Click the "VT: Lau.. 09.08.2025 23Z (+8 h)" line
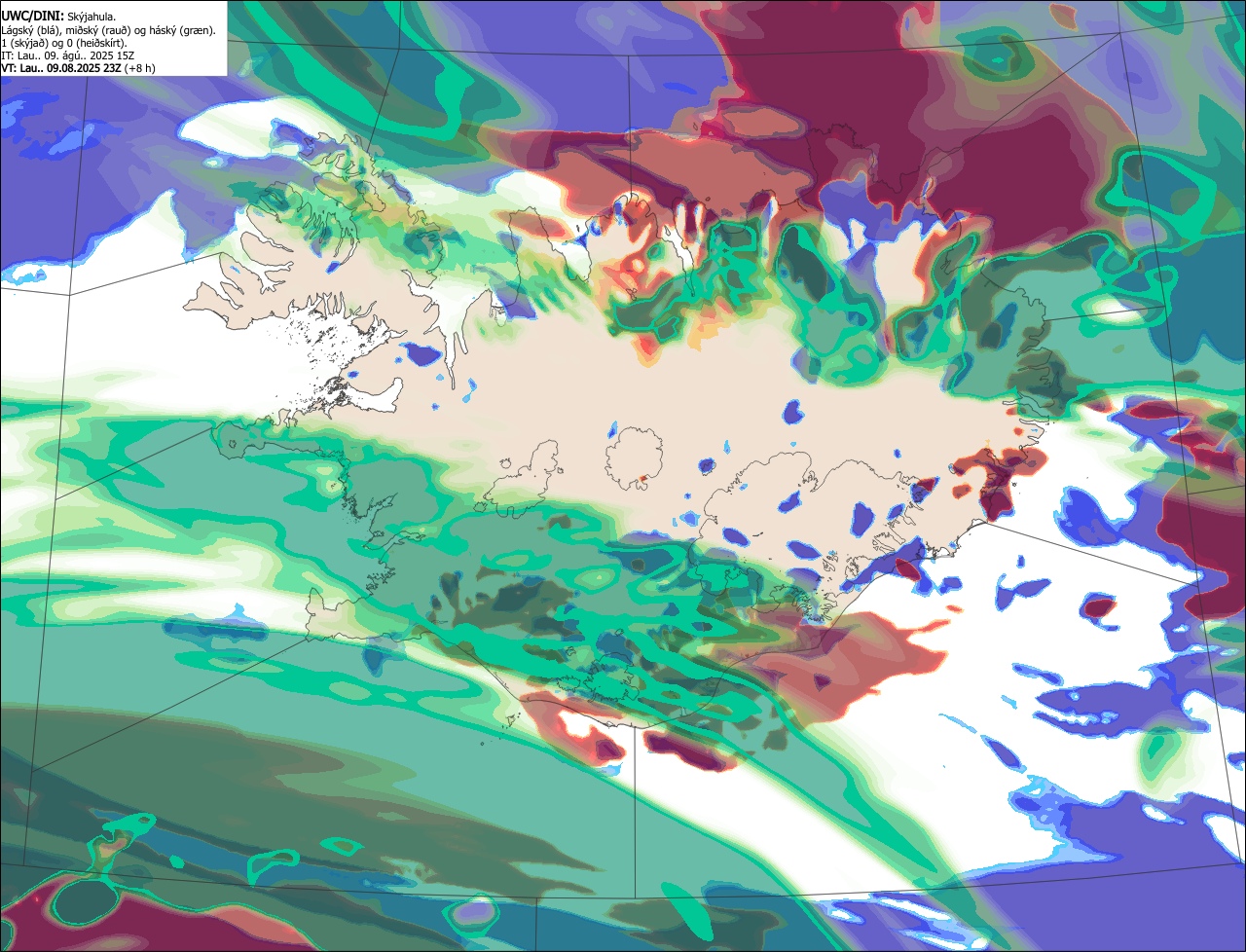The width and height of the screenshot is (1246, 952). coord(79,68)
